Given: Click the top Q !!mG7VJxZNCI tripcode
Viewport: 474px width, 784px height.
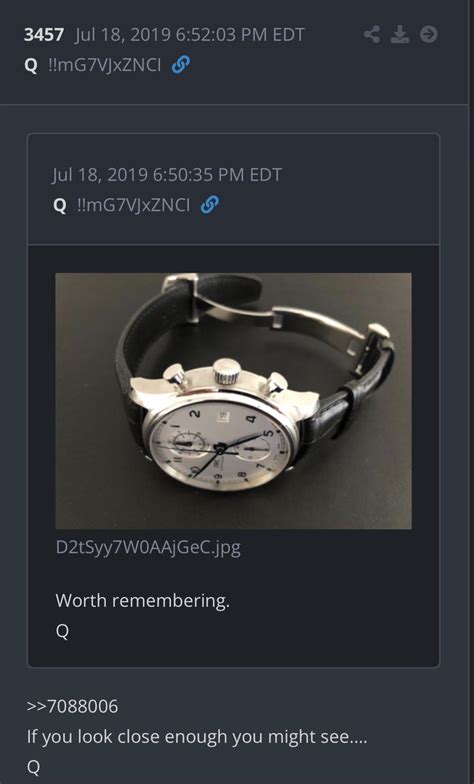Looking at the screenshot, I should click(x=92, y=66).
